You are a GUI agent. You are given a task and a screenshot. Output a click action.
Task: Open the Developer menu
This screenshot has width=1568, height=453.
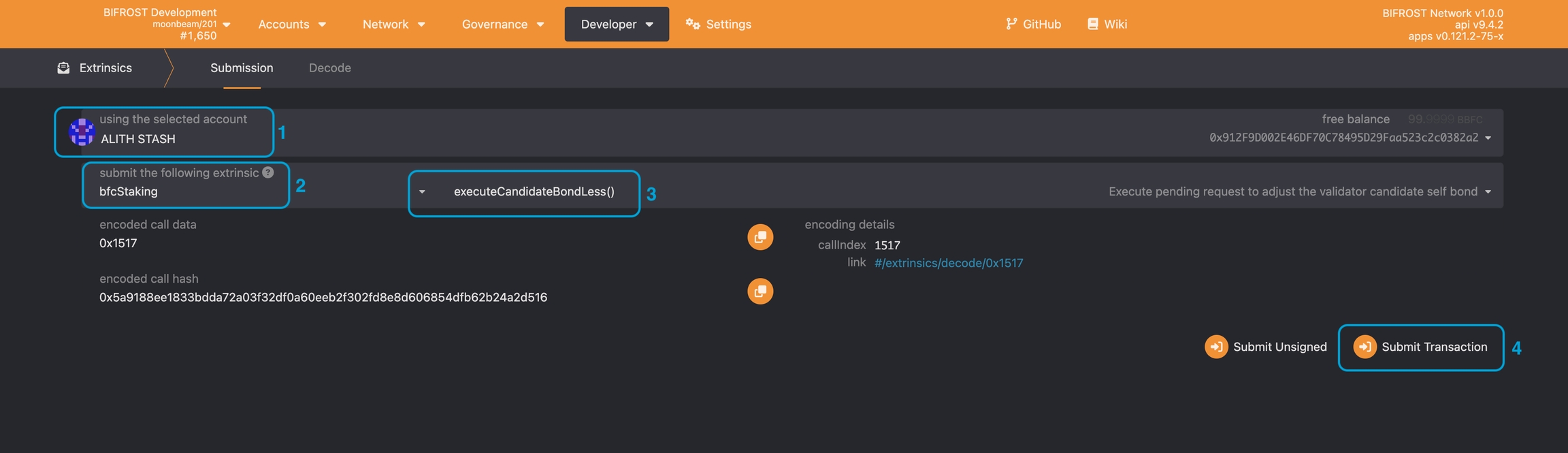click(x=616, y=24)
